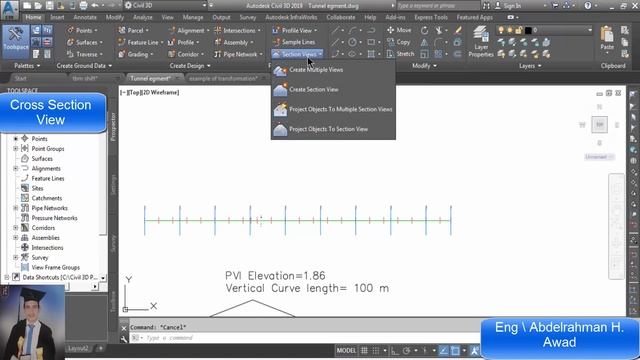Toggle MODEL space button
This screenshot has width=640, height=360.
346,351
